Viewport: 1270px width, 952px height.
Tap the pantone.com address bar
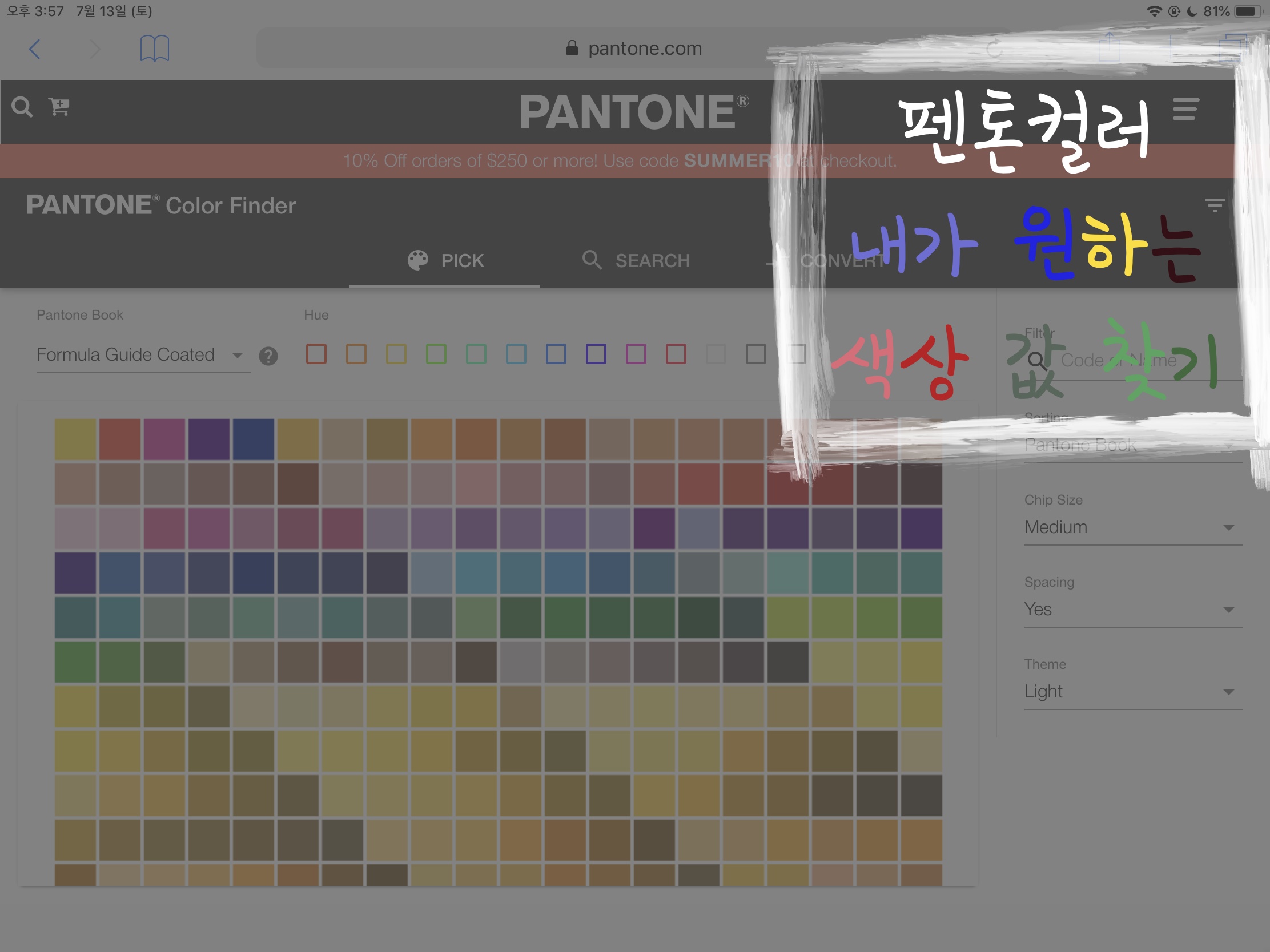[x=634, y=49]
